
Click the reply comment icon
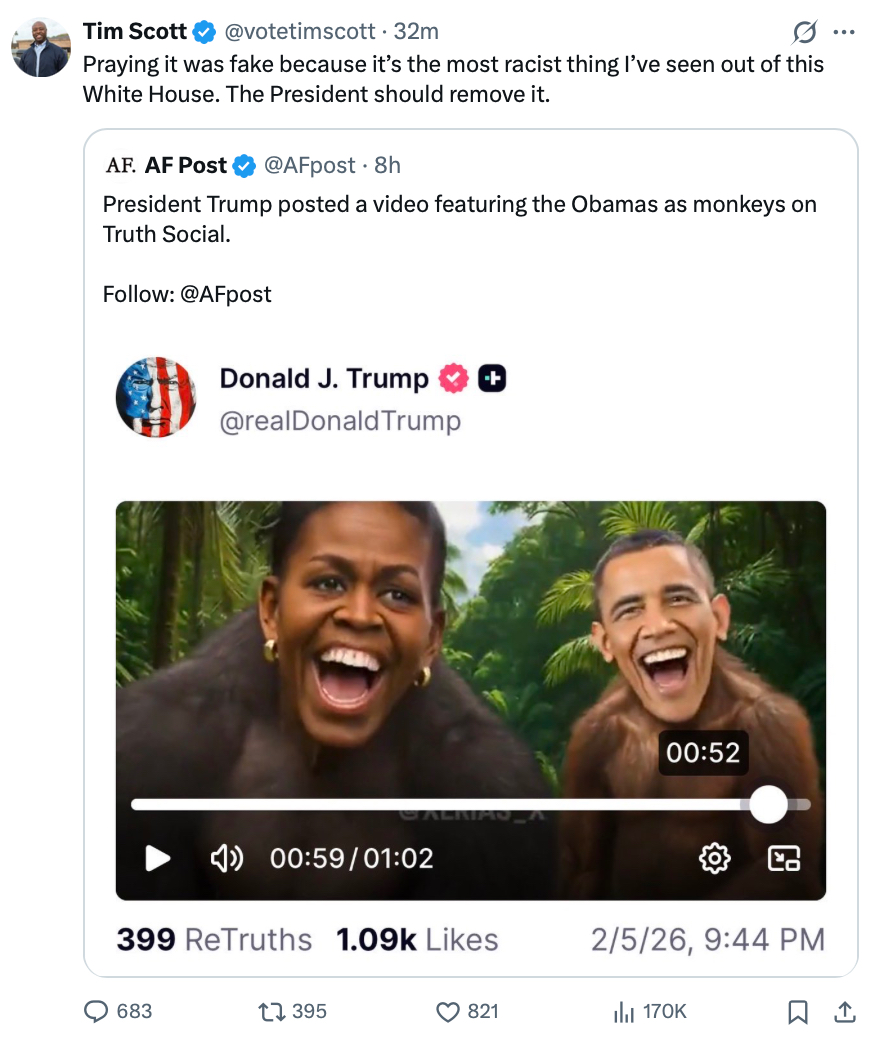click(96, 1011)
